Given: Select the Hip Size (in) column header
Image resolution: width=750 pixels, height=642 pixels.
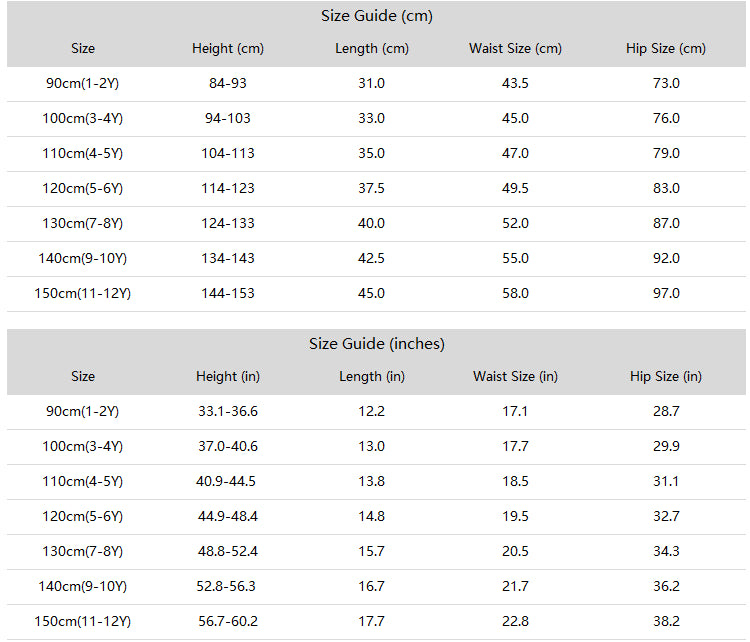Looking at the screenshot, I should pos(666,376).
